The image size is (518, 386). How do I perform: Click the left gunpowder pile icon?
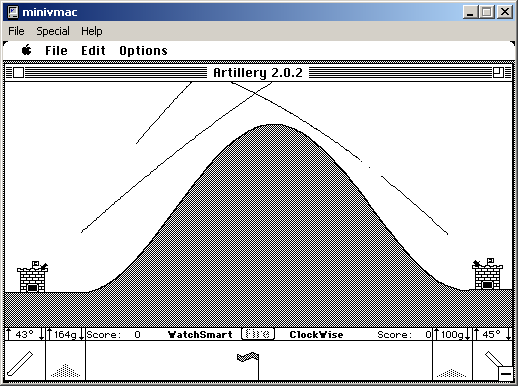(x=65, y=371)
